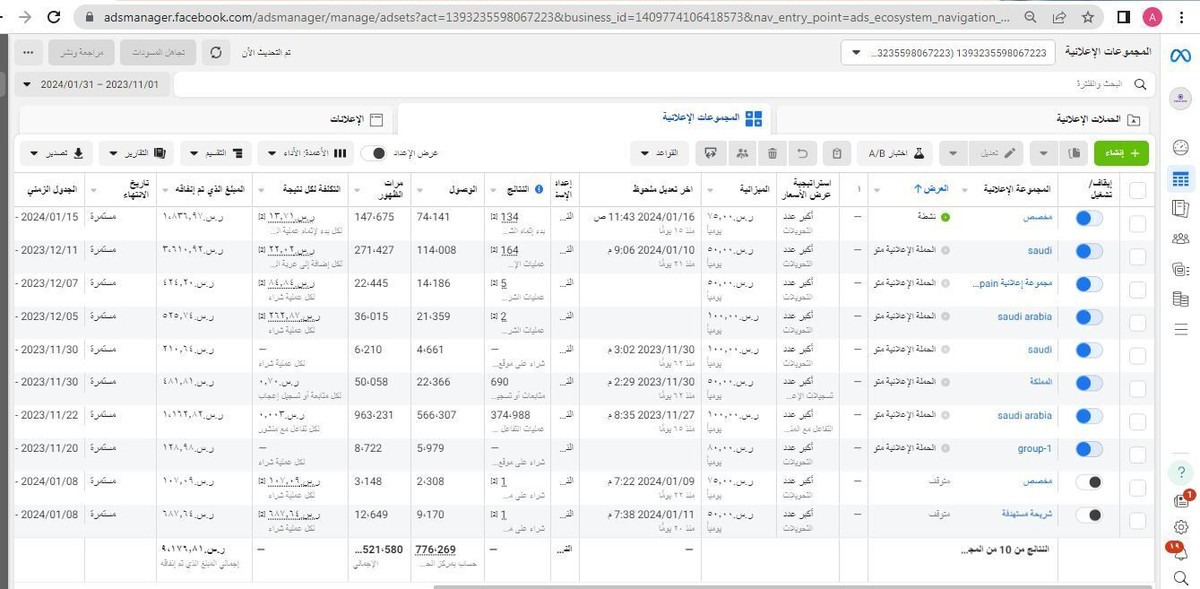Click the trash icon to delete ad sets

point(771,152)
